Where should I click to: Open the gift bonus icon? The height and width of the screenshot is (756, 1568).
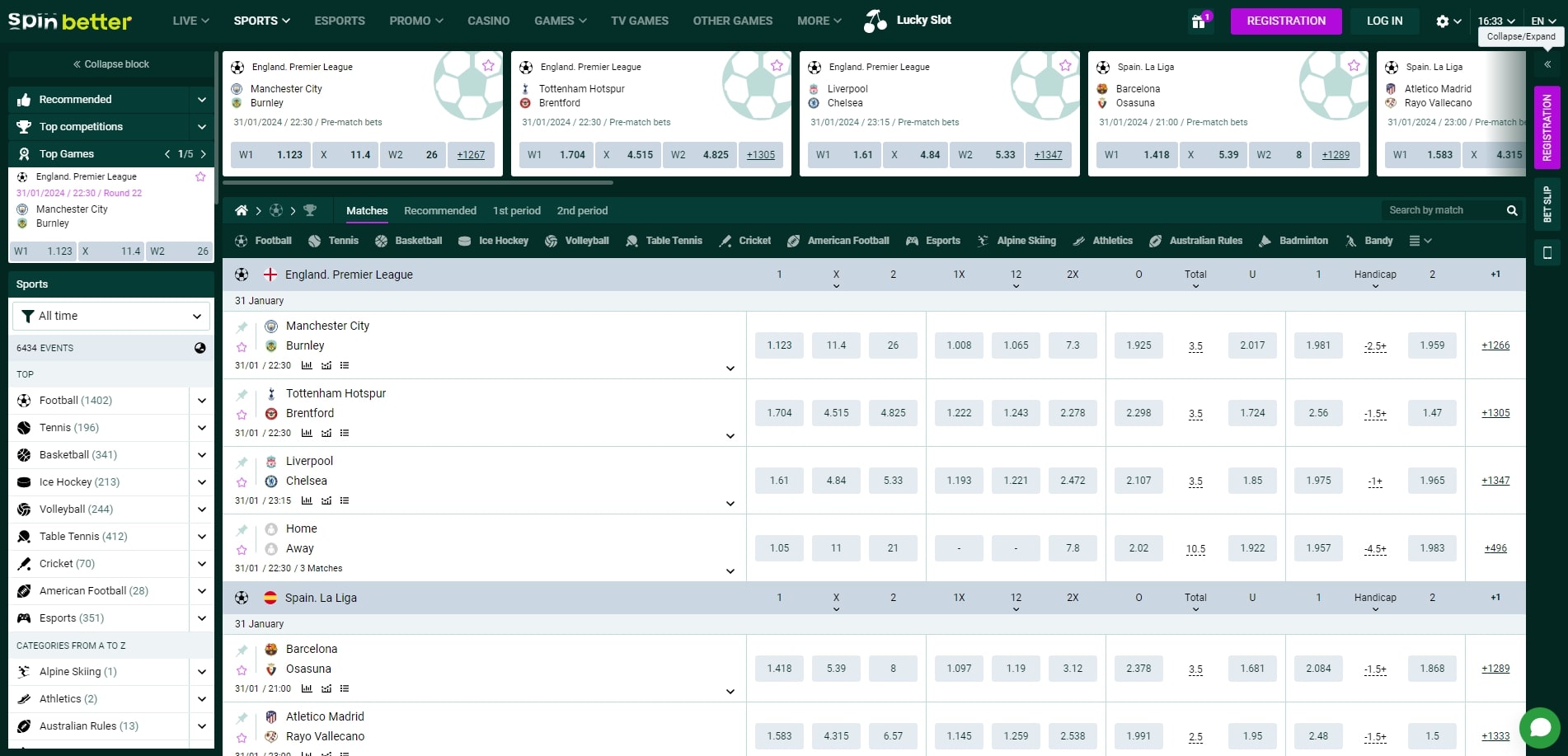coord(1199,21)
